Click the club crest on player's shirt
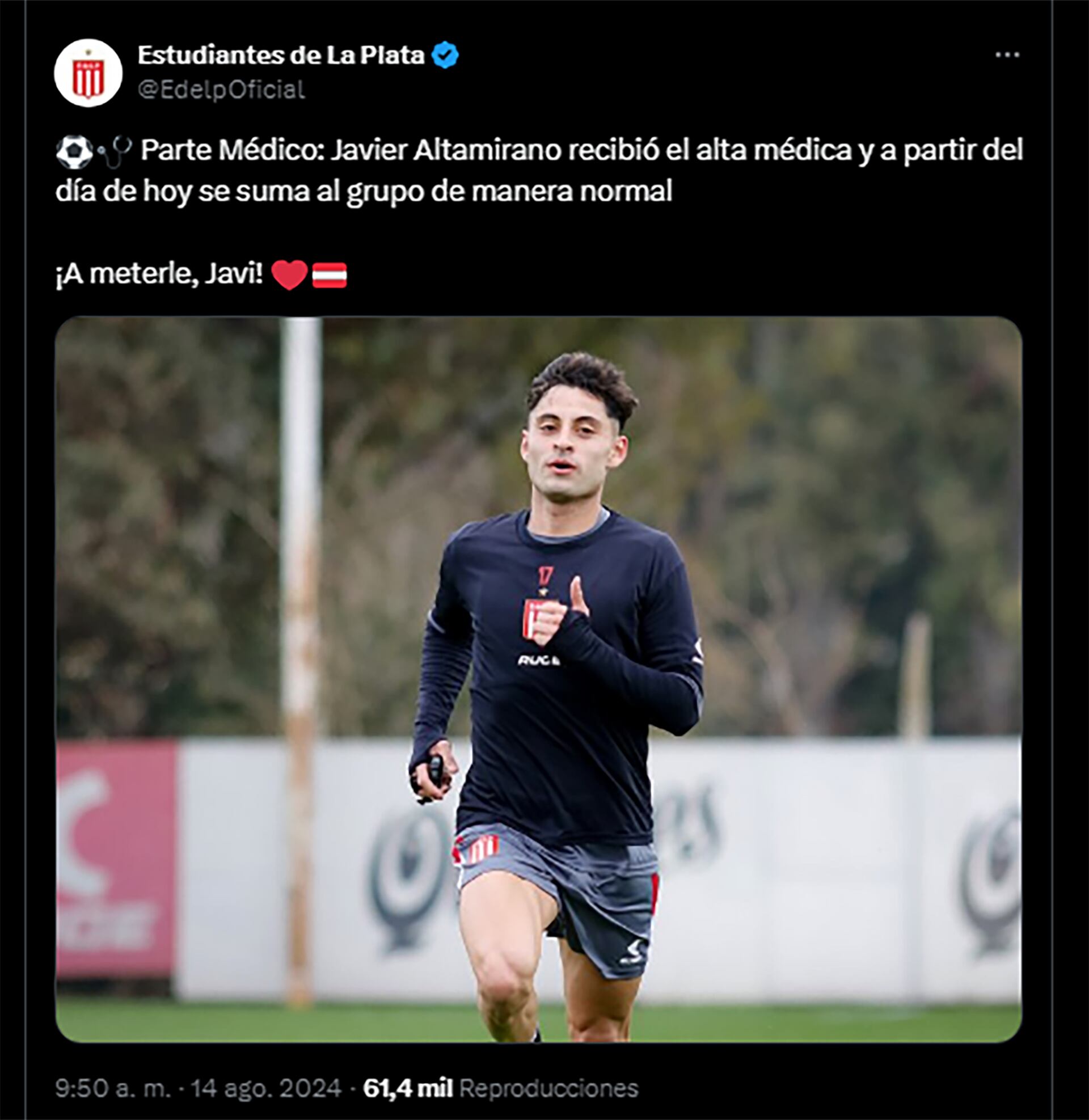Image resolution: width=1089 pixels, height=1120 pixels. (533, 619)
